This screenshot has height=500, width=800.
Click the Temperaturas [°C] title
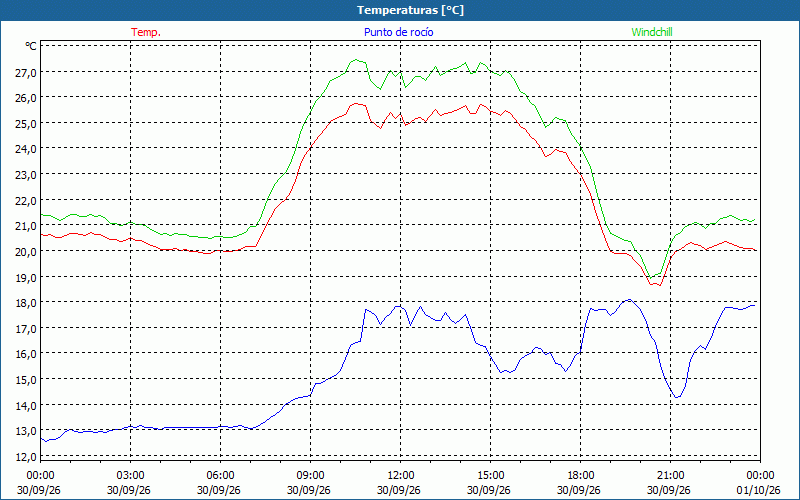pyautogui.click(x=410, y=10)
